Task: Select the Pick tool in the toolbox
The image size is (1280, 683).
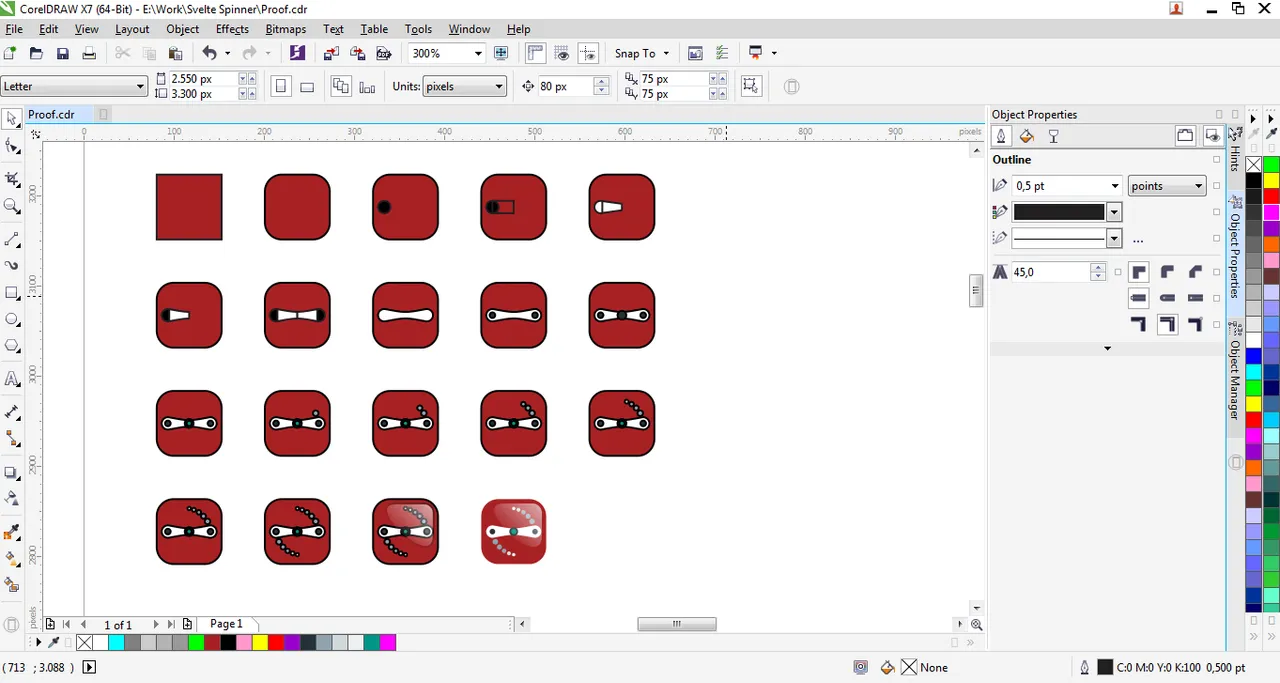Action: [12, 119]
